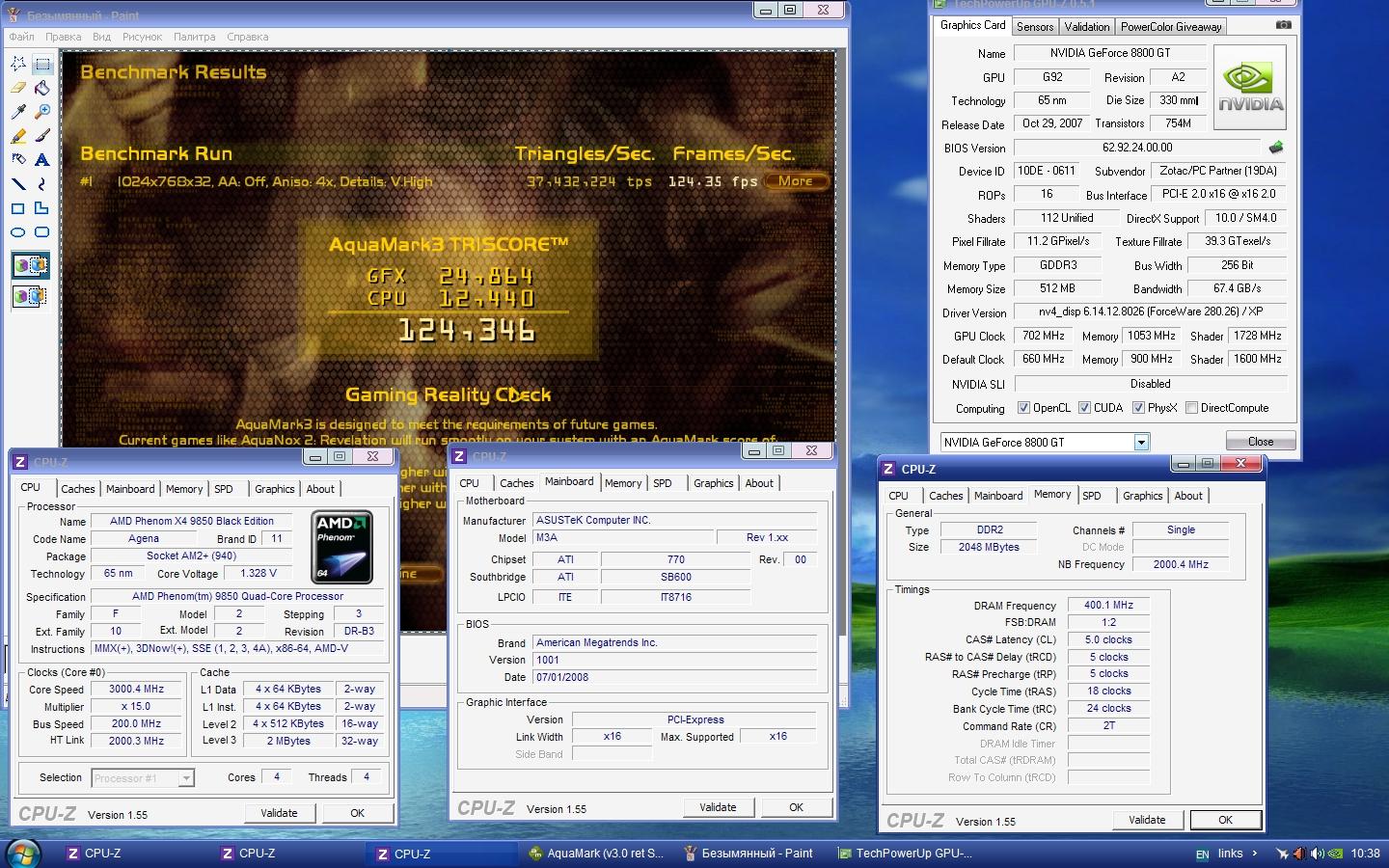Choose opaque selection mode option in Paint
Screen dimensions: 1389x868
point(30,265)
